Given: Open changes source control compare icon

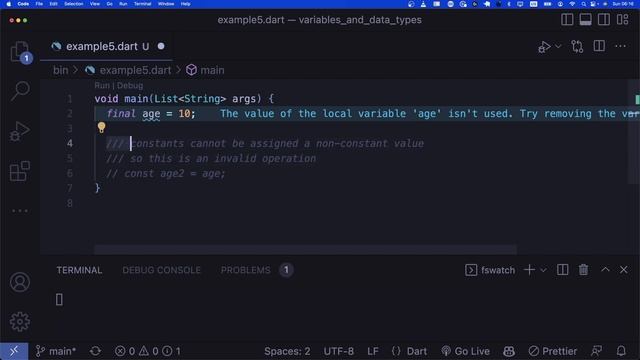Looking at the screenshot, I should tap(577, 46).
